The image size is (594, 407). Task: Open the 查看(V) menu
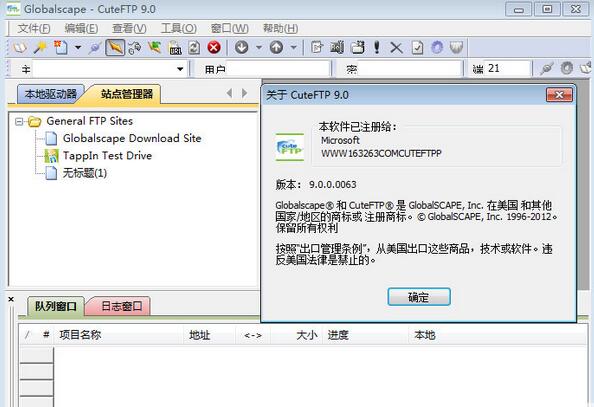[129, 28]
